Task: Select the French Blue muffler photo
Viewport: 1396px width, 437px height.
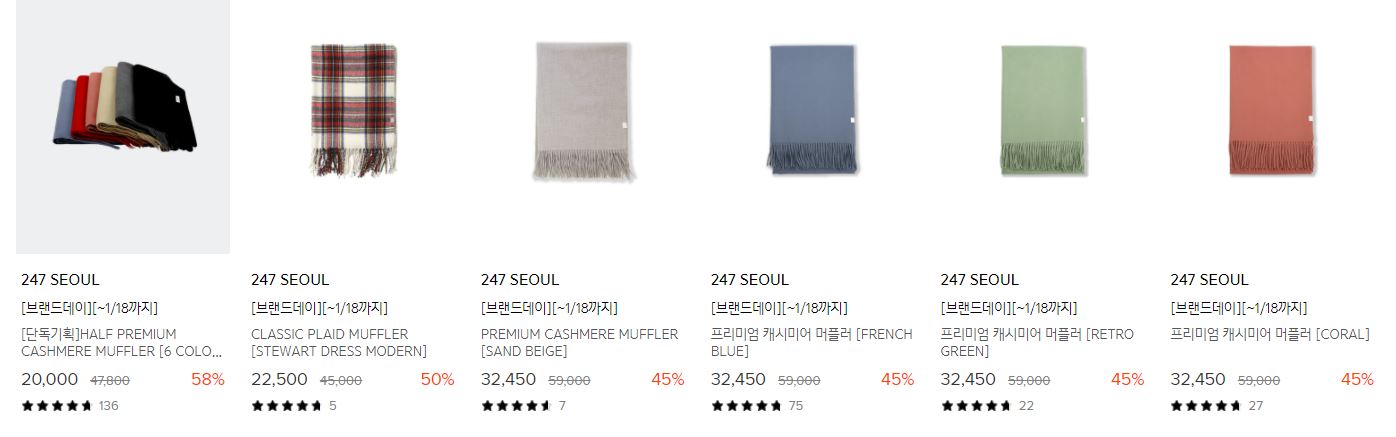Action: 813,127
